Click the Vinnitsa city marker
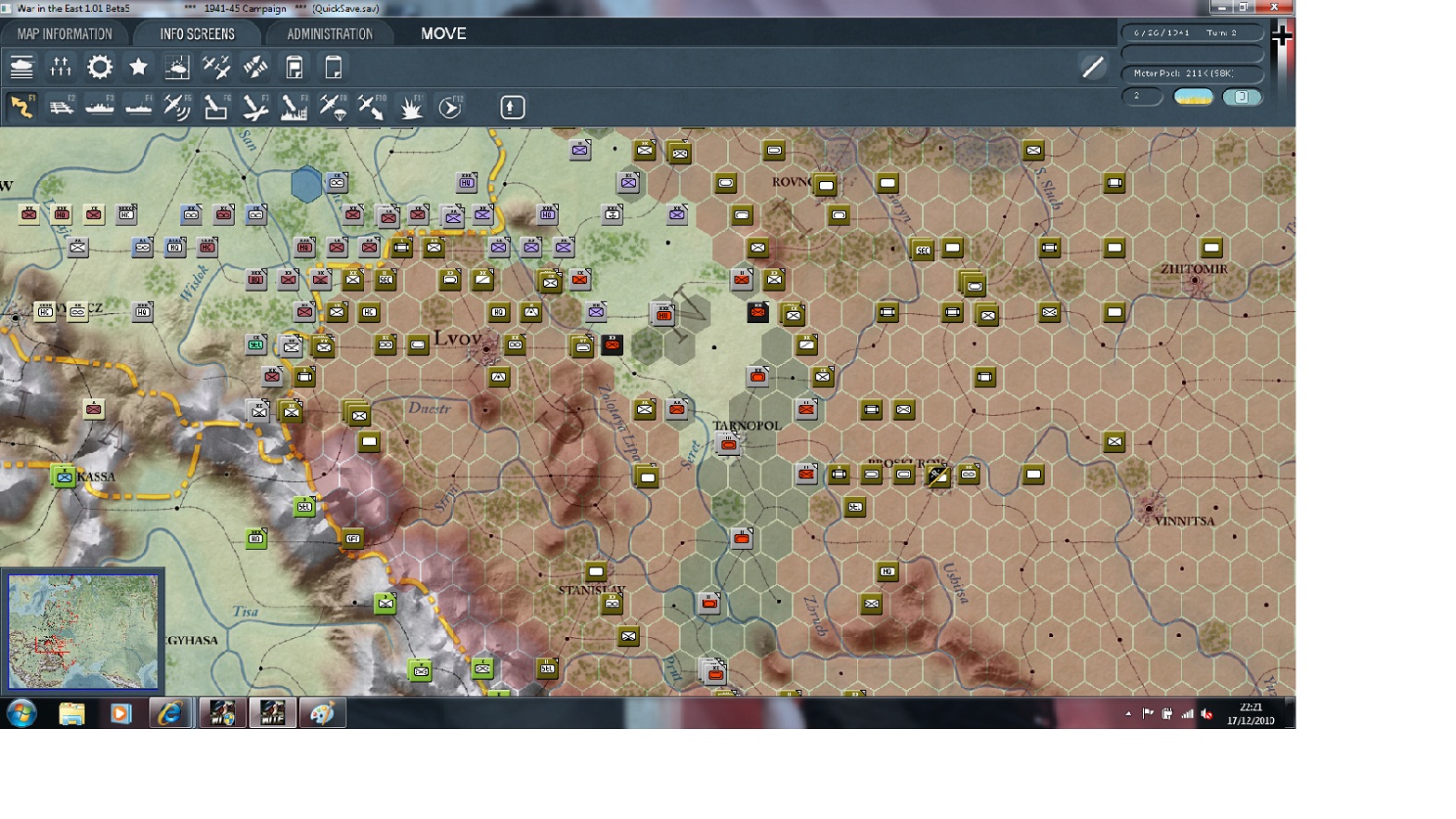 click(1150, 508)
